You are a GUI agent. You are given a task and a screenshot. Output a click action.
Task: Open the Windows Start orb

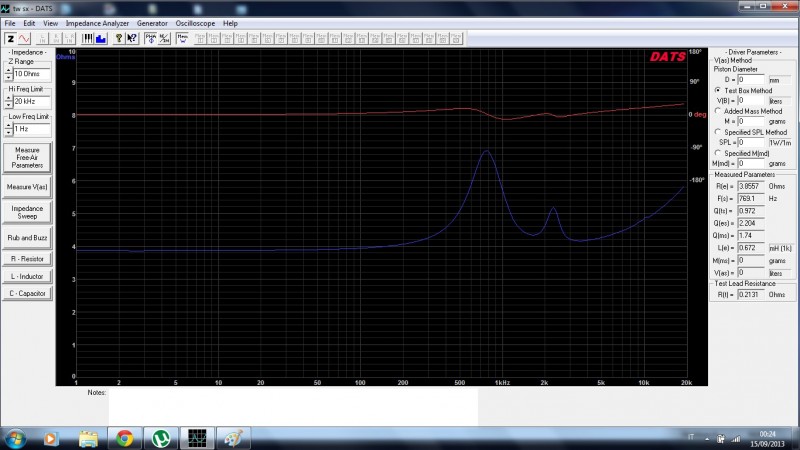point(15,438)
